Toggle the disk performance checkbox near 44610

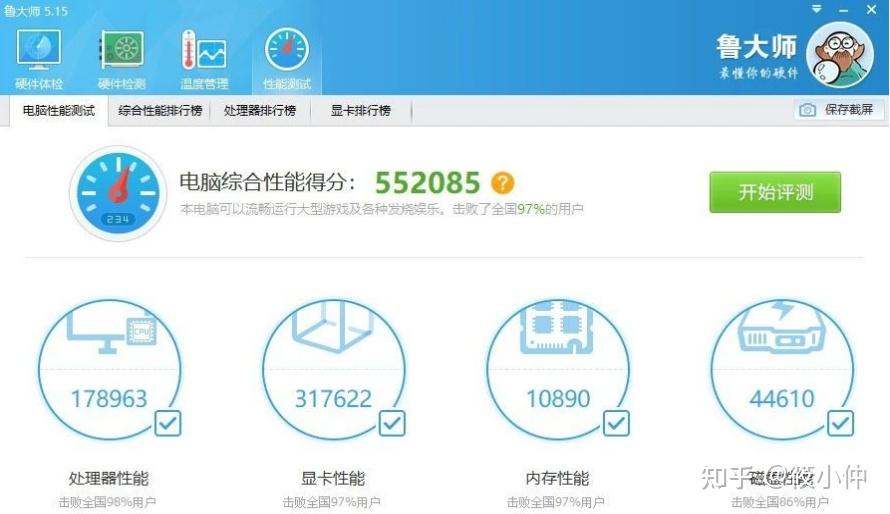tap(841, 423)
